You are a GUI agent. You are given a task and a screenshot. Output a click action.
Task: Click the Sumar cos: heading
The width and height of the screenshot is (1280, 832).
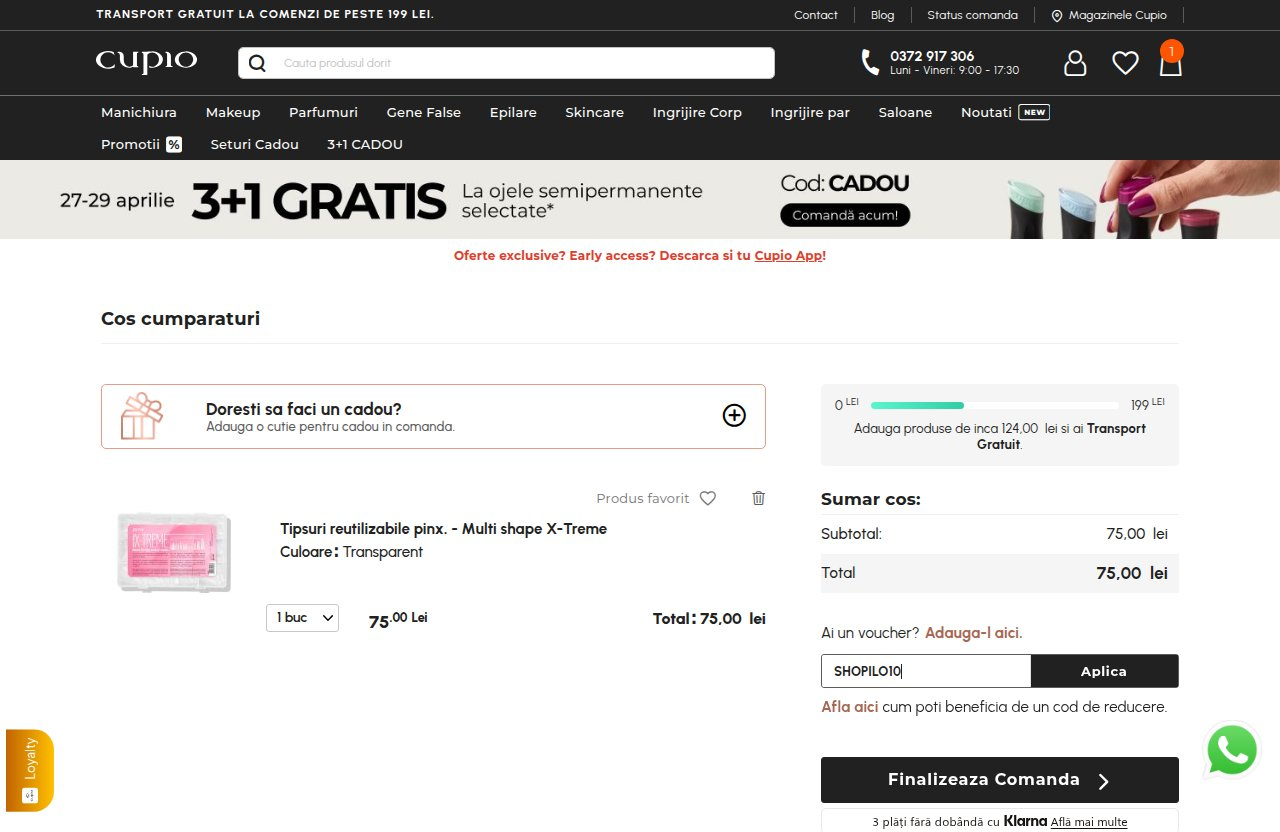[x=871, y=499]
